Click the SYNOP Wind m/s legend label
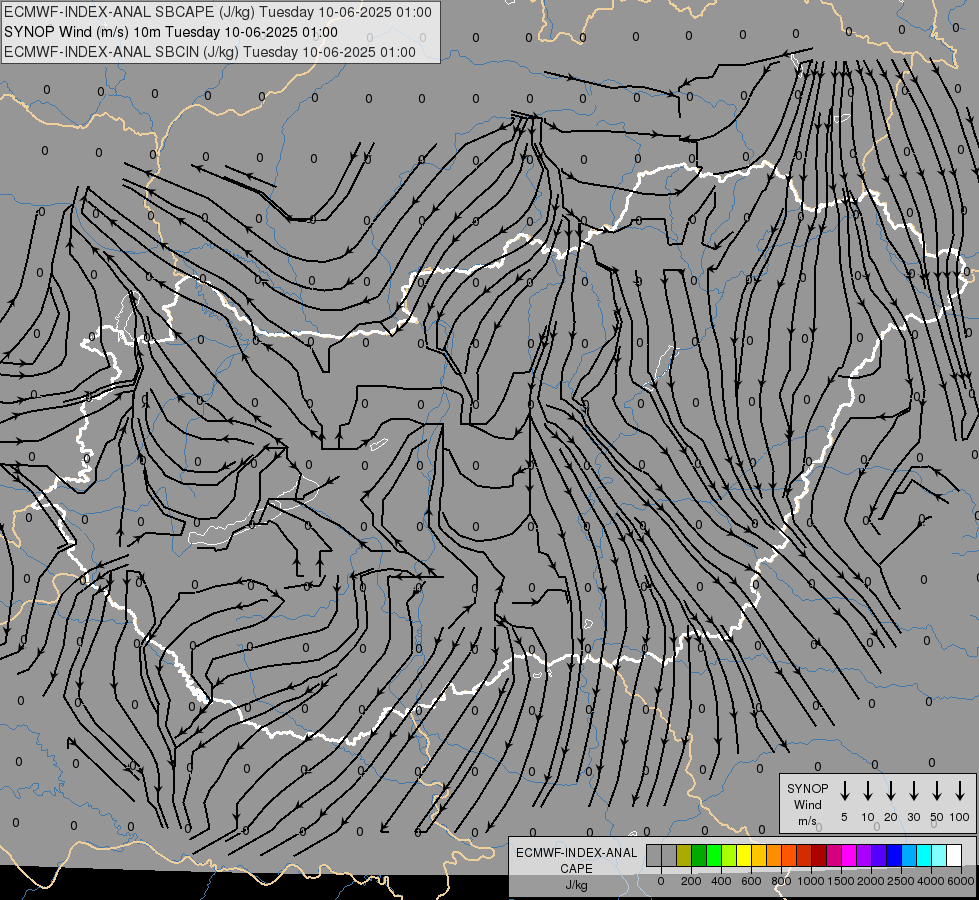 (807, 804)
